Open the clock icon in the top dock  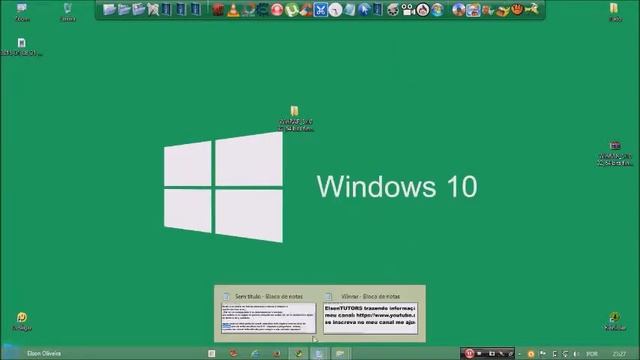pyautogui.click(x=335, y=10)
